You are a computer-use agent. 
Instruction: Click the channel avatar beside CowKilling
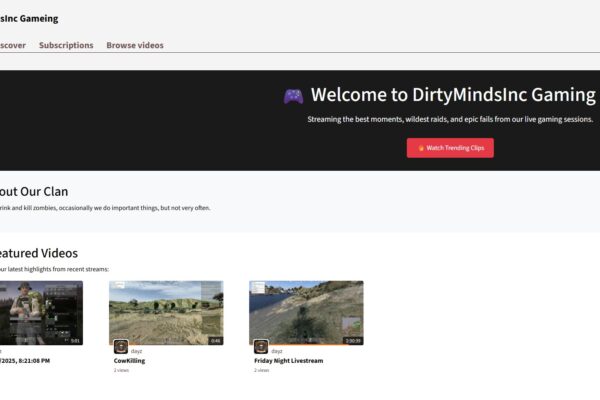click(121, 347)
